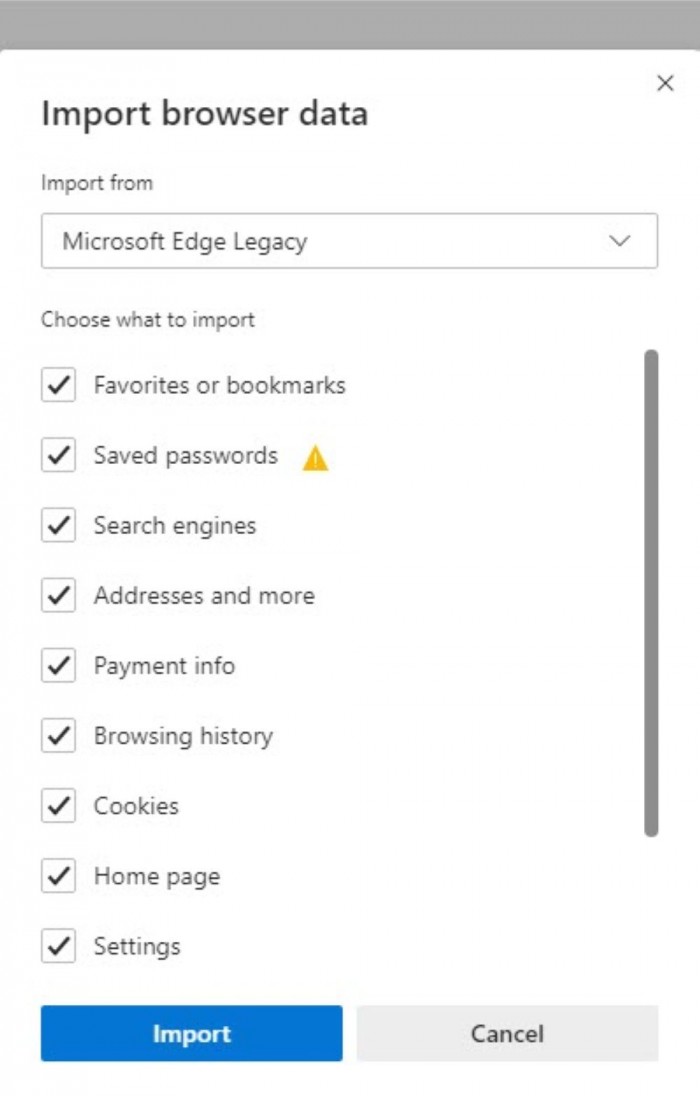
Task: Uncheck the Home page checkbox
Action: [x=58, y=876]
